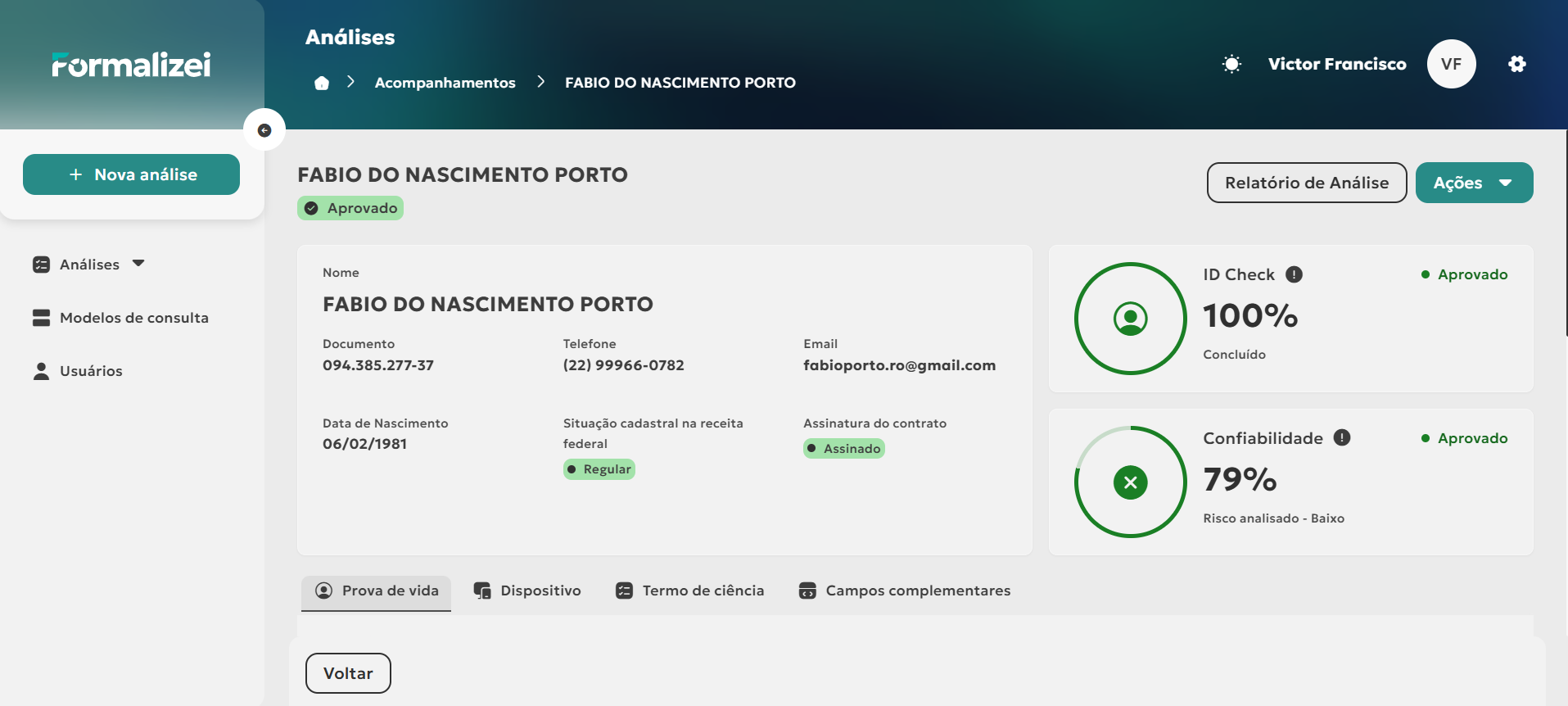Switch to the Termo de ciência tab
Screen dimensions: 1568x706
(689, 591)
